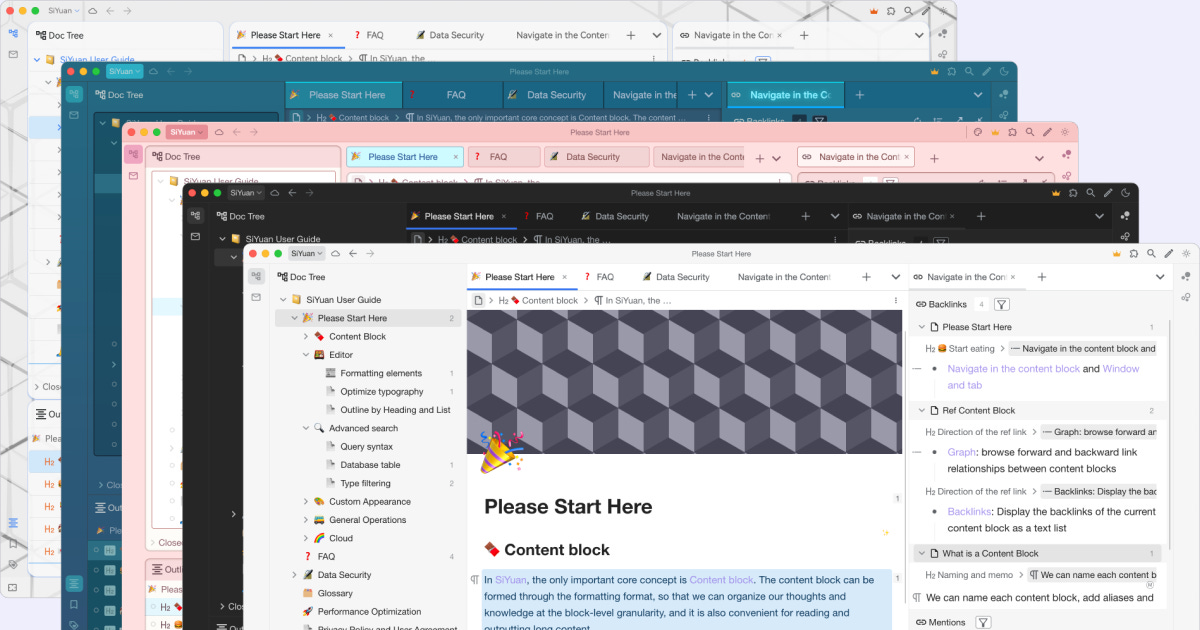Collapse the SiYuan User Guide notebook in front tree

point(283,300)
